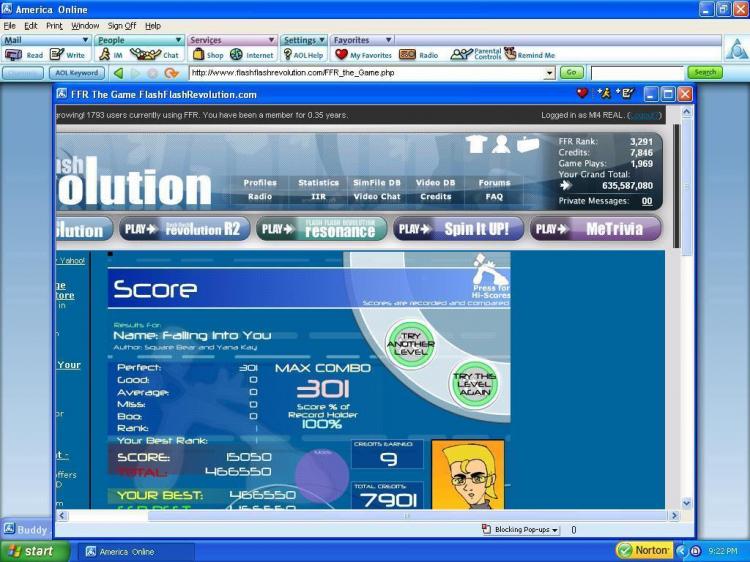The width and height of the screenshot is (750, 562).
Task: Click the user profile silhouette icon
Action: (x=501, y=145)
